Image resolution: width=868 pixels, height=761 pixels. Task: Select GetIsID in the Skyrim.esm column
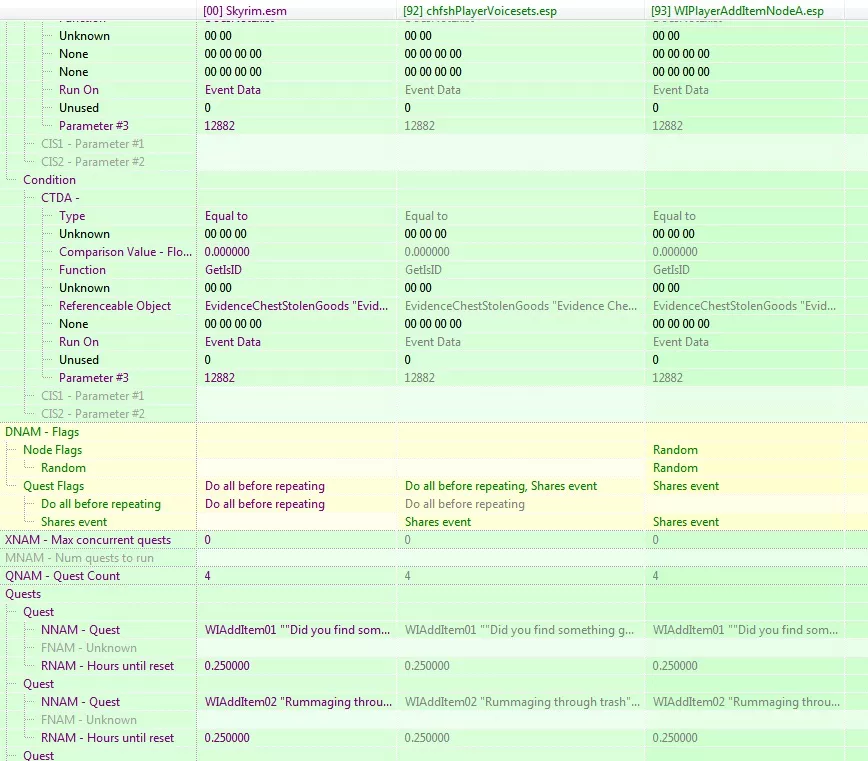click(223, 270)
